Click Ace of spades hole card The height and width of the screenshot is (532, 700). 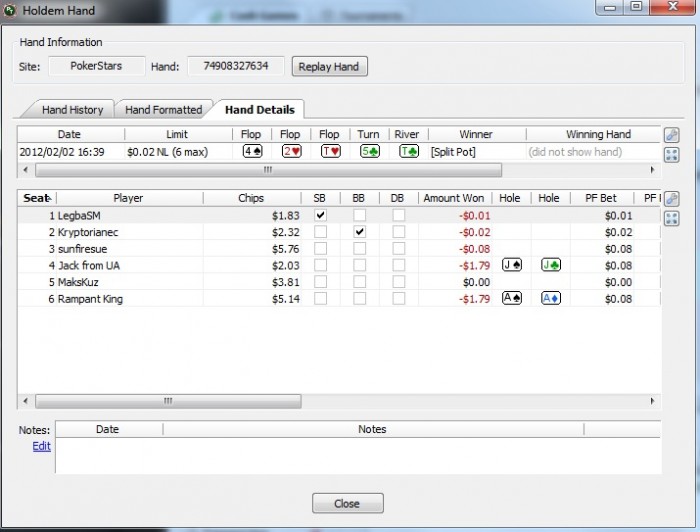512,298
